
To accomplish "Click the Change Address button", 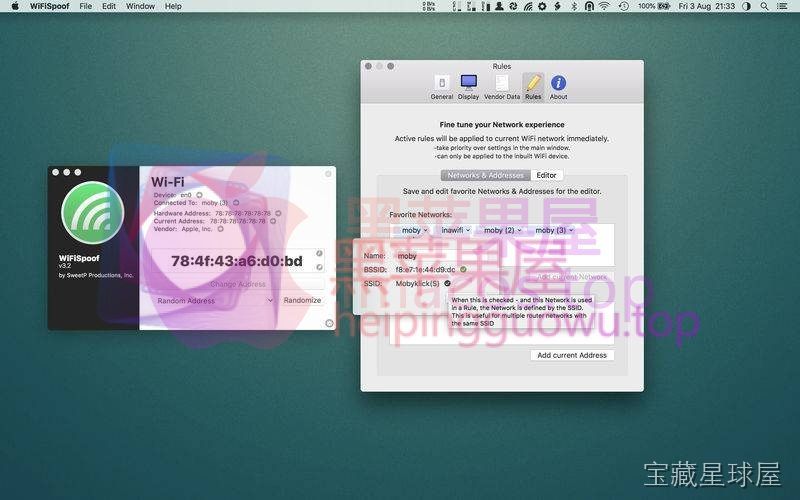I will pos(238,284).
